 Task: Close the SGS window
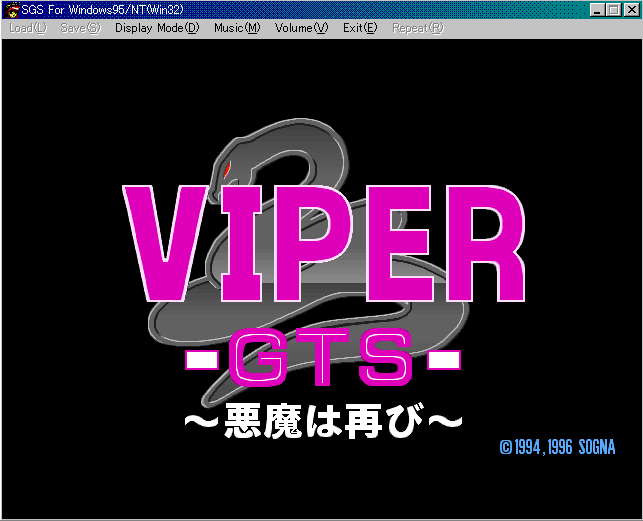point(632,10)
